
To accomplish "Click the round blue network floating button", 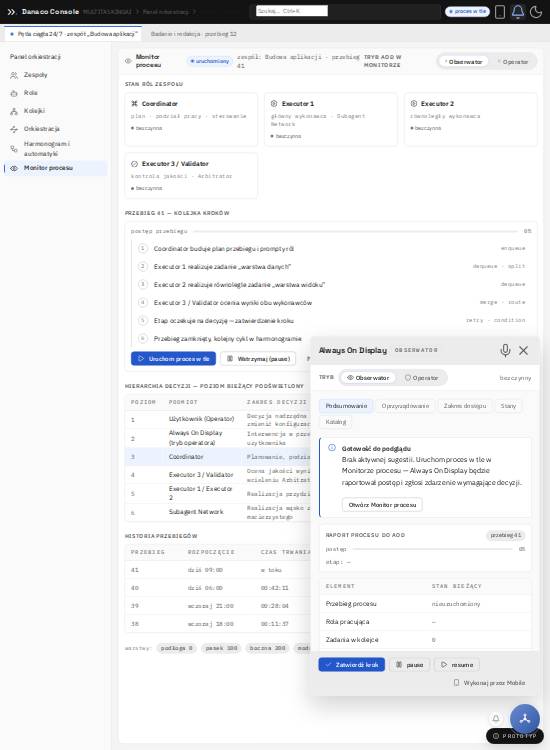I will (x=525, y=718).
